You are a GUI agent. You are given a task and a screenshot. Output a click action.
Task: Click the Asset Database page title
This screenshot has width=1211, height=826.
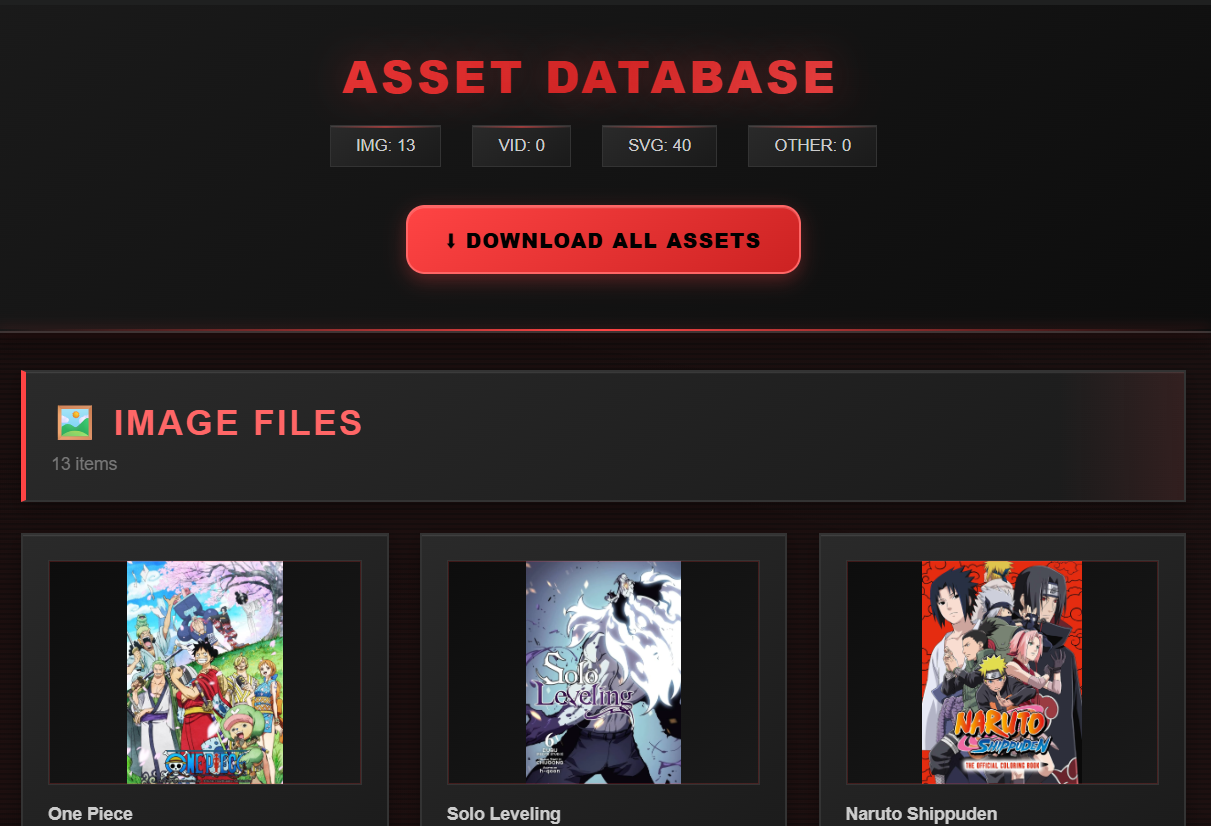[589, 78]
